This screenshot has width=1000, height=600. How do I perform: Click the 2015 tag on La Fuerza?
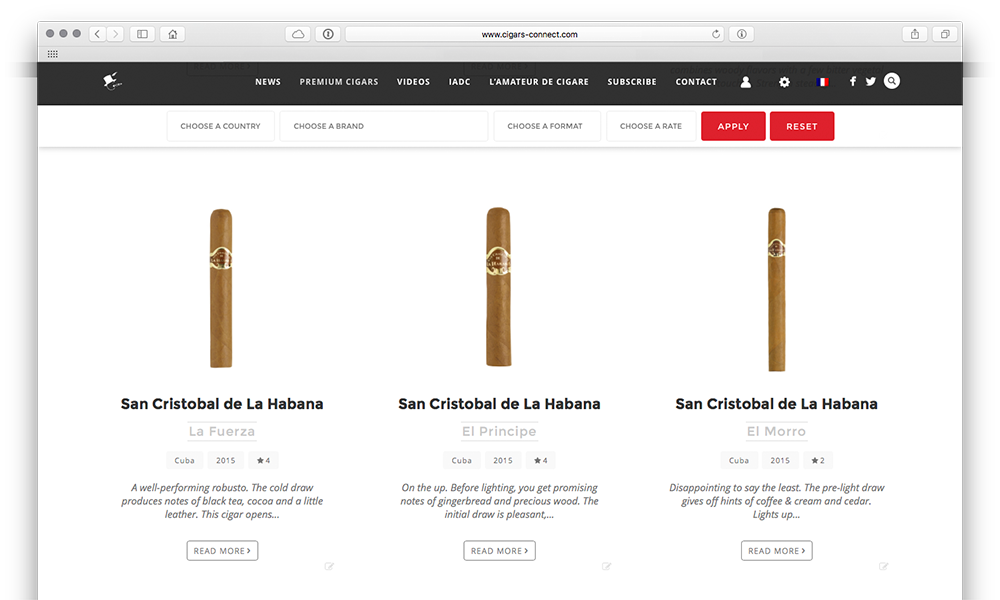point(226,460)
